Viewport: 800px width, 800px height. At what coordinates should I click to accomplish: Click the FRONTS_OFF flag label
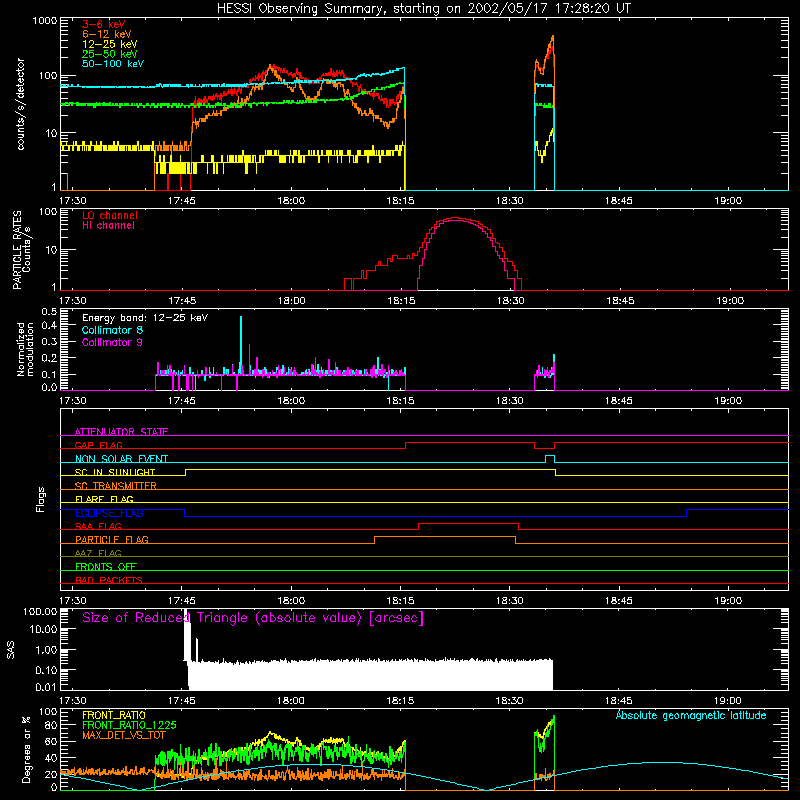106,566
